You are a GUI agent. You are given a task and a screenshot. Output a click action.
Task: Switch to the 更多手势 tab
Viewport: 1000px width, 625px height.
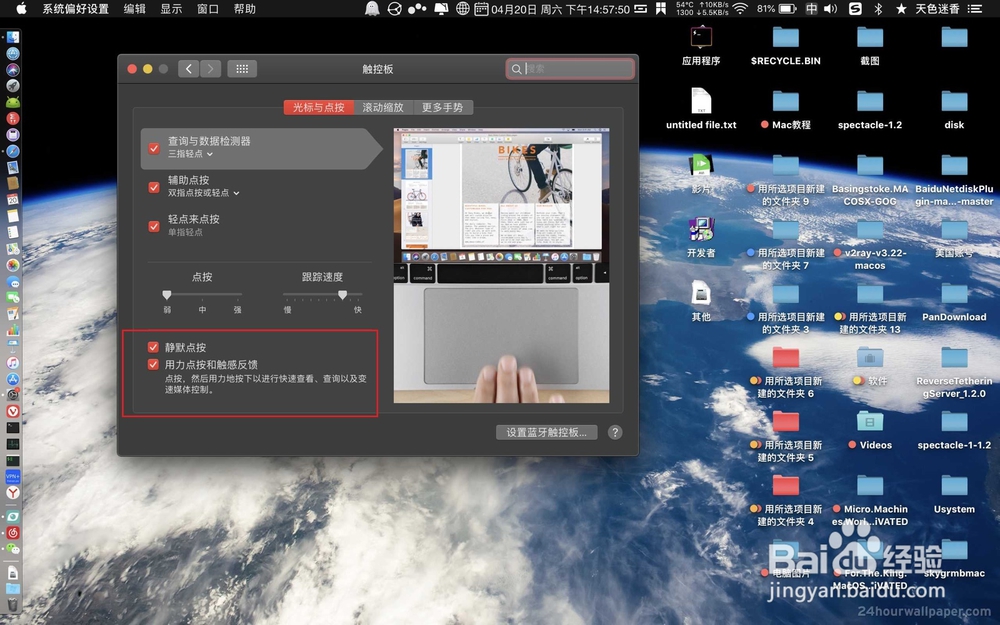(x=443, y=107)
